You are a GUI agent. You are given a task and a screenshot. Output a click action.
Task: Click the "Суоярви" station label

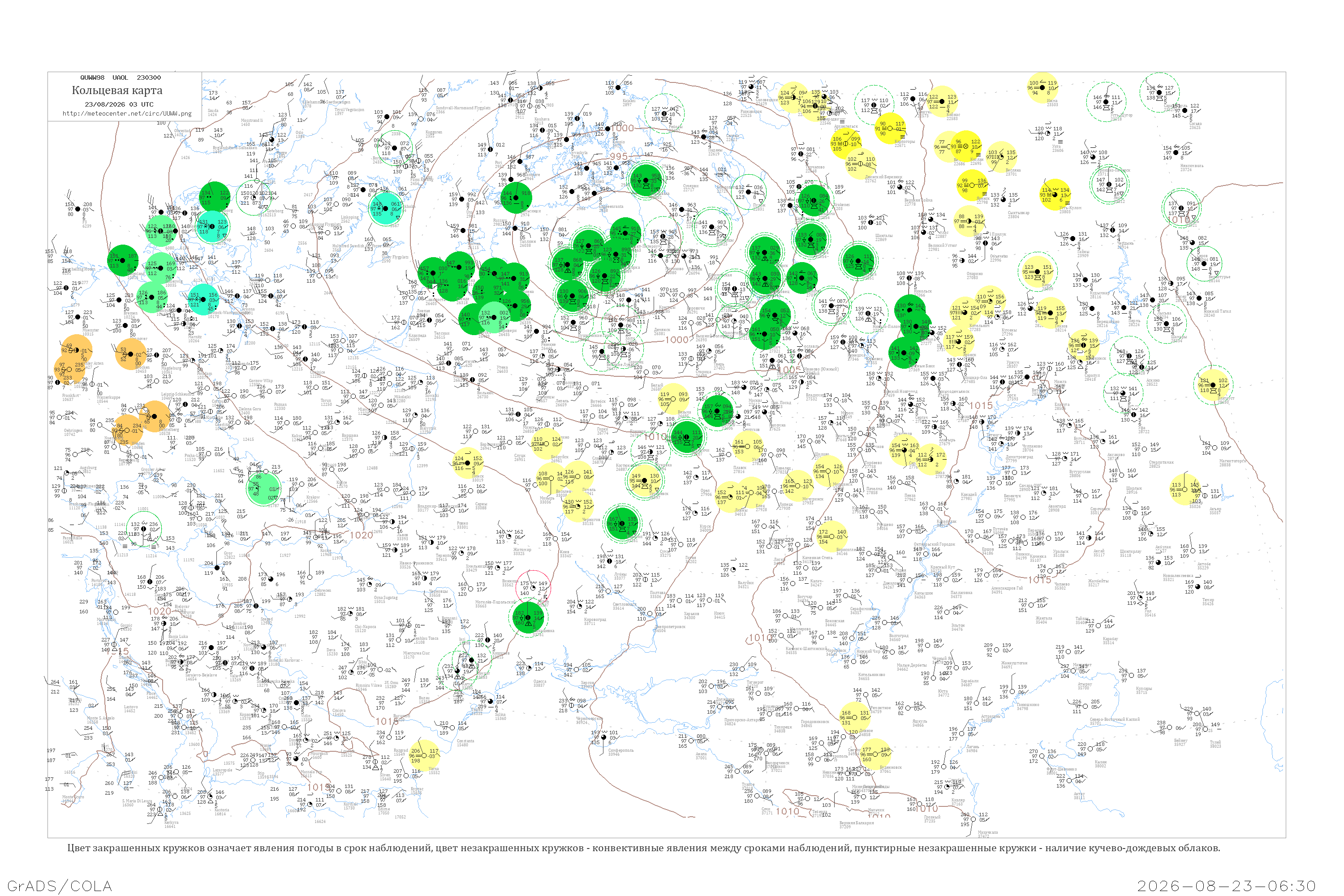(x=691, y=186)
